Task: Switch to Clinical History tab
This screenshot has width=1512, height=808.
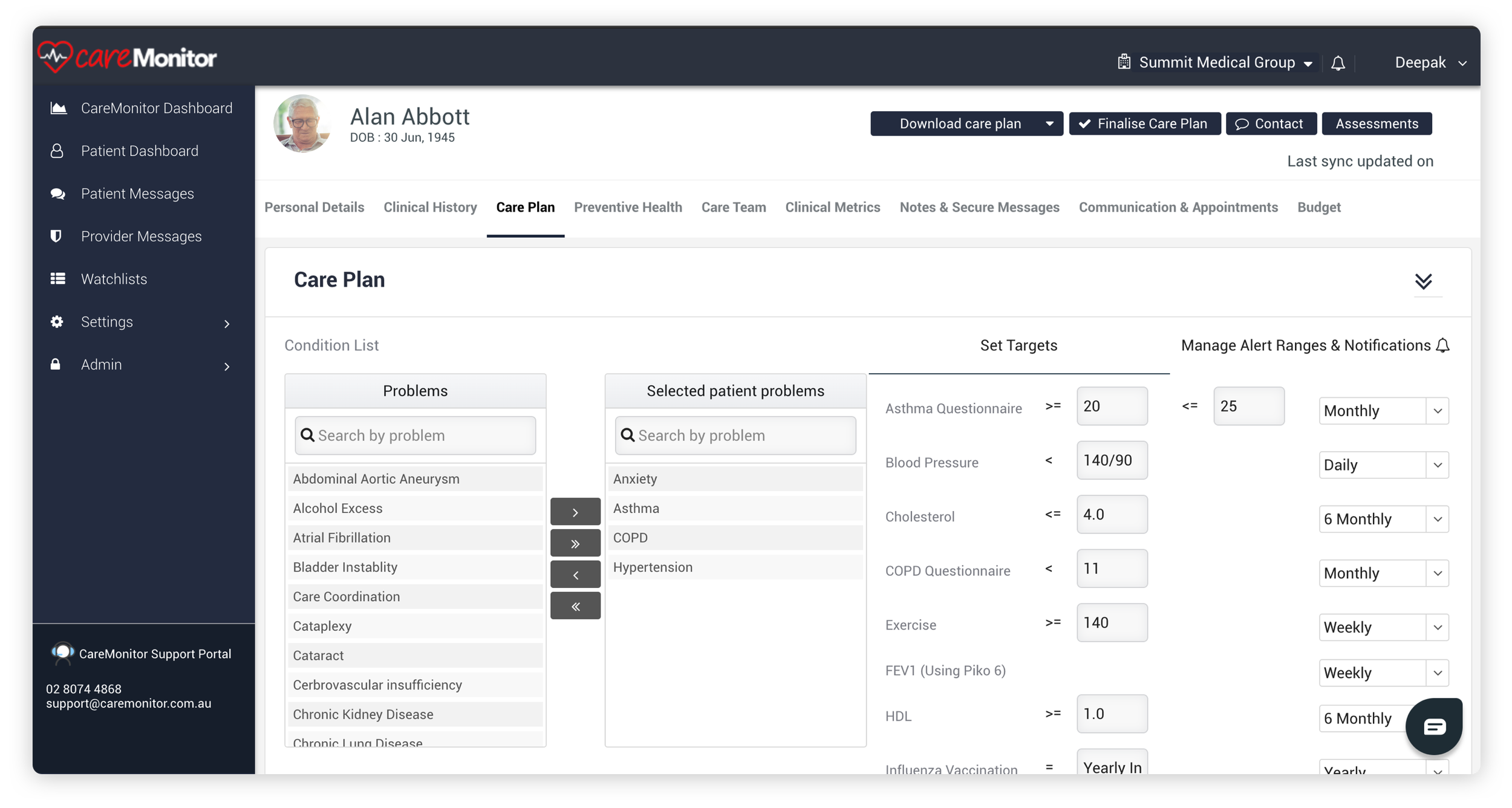Action: (430, 207)
